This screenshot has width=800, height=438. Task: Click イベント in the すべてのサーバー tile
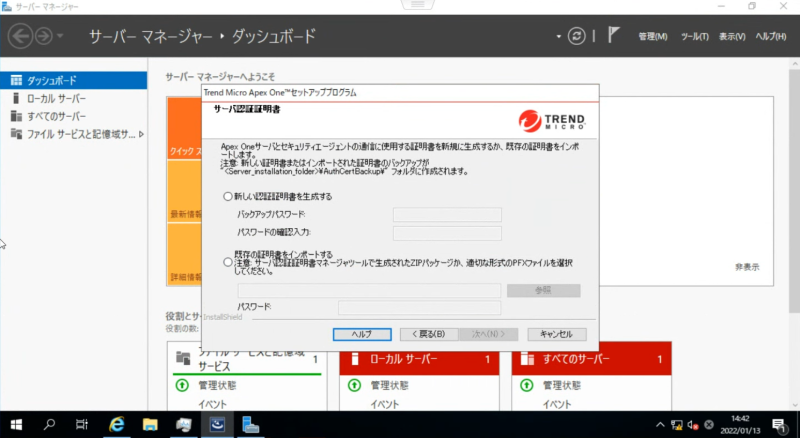557,404
